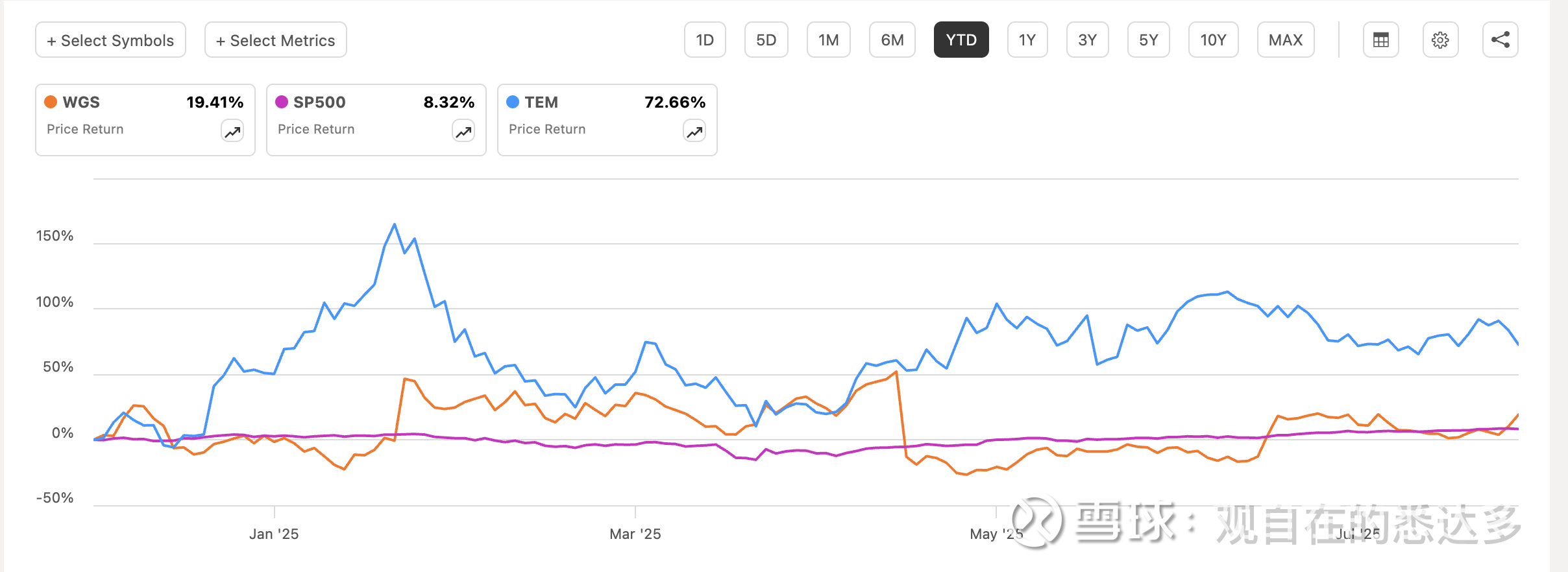Image resolution: width=1568 pixels, height=572 pixels.
Task: Click the 1M range button
Action: [x=828, y=40]
